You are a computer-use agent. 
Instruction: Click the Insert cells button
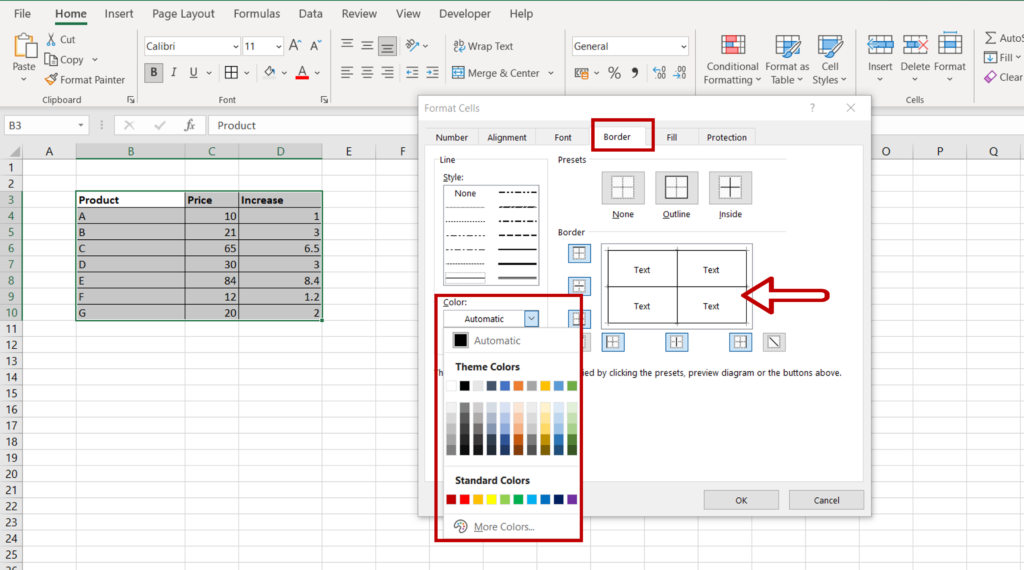click(x=880, y=57)
